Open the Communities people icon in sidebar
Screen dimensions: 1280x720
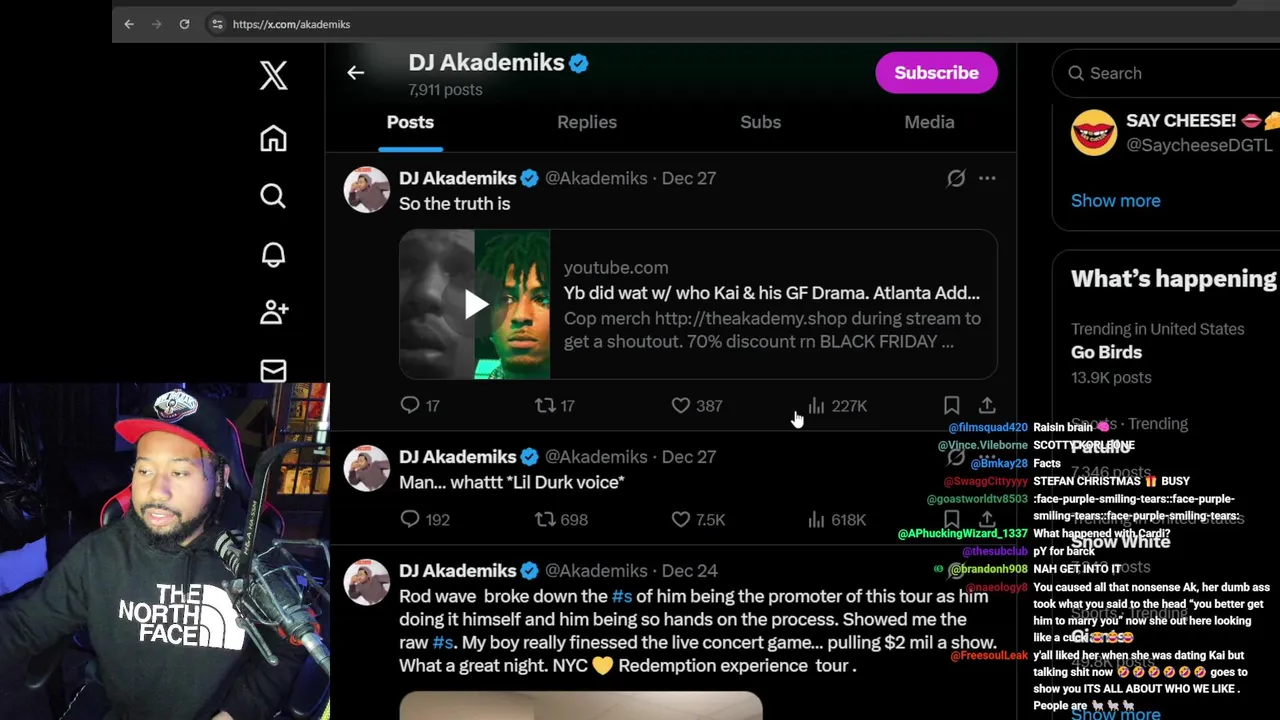273,312
